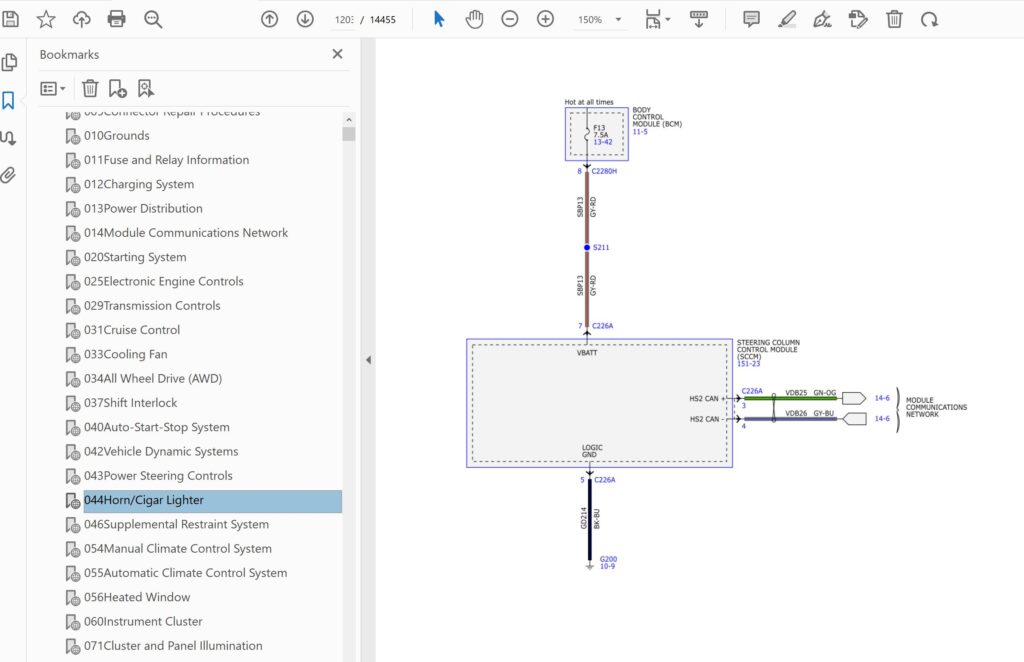Open bookmarks options dropdown menu
The height and width of the screenshot is (662, 1024).
coord(52,88)
